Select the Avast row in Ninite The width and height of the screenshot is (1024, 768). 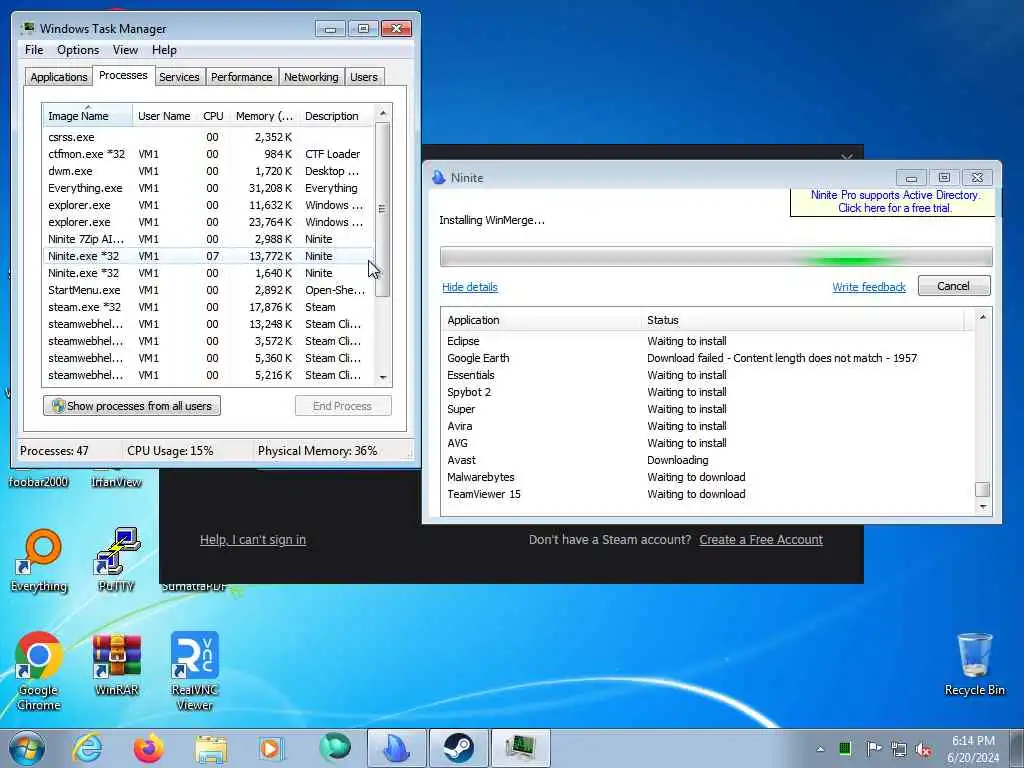(708, 460)
